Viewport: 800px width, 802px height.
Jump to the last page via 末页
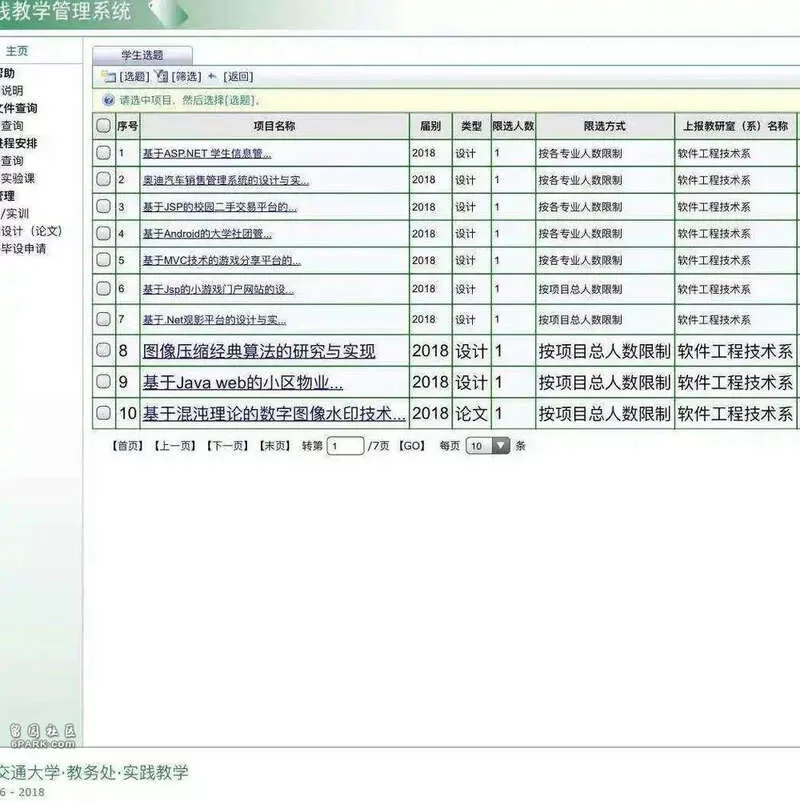coord(275,445)
